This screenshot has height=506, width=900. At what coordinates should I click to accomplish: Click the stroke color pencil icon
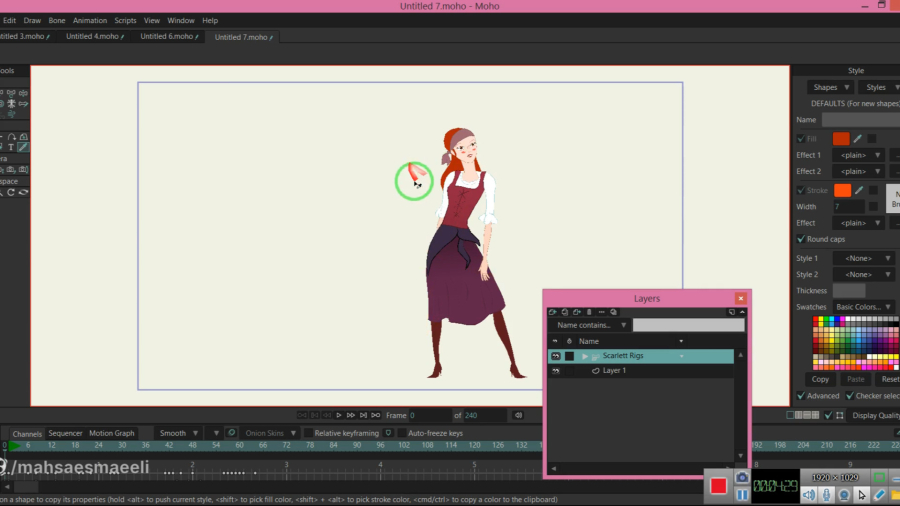point(859,190)
